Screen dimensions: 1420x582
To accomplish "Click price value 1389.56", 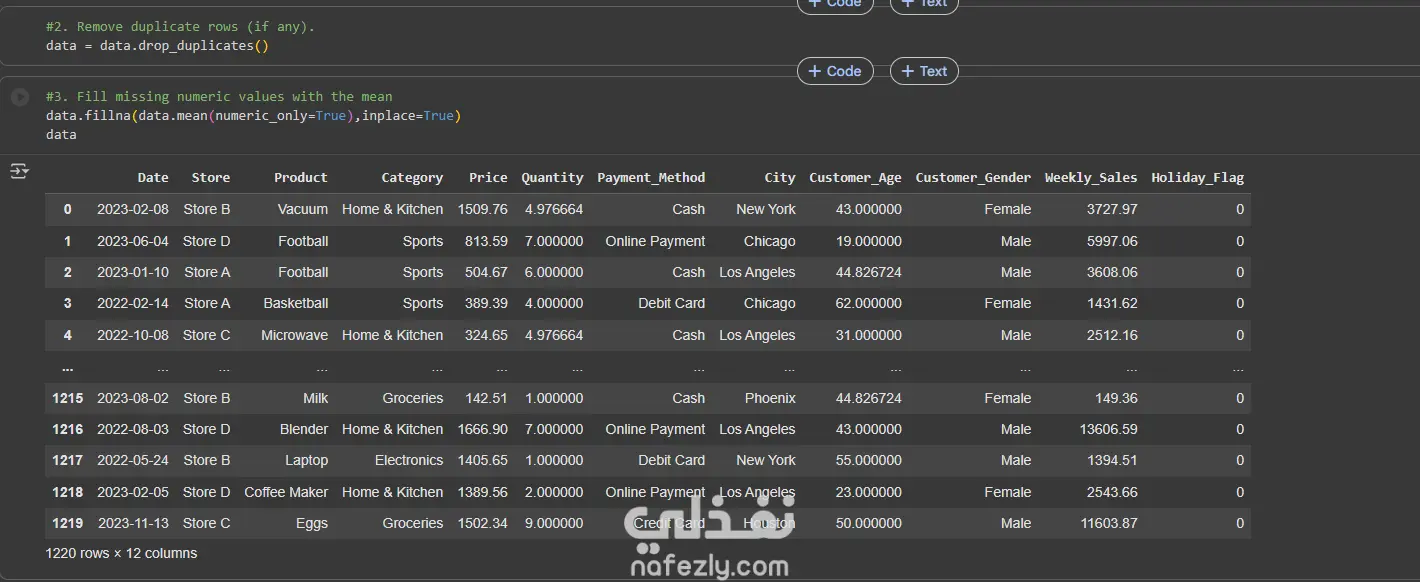I will point(482,493).
